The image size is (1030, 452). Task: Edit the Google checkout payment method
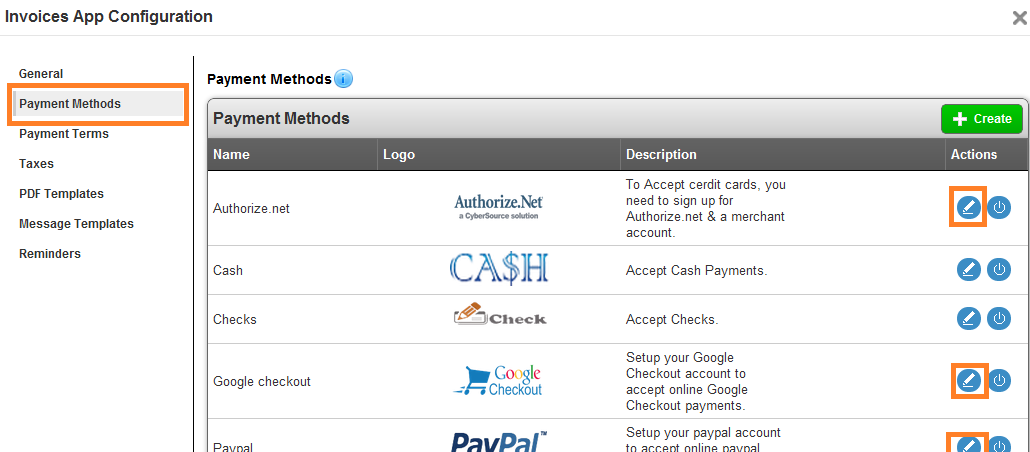[x=968, y=380]
